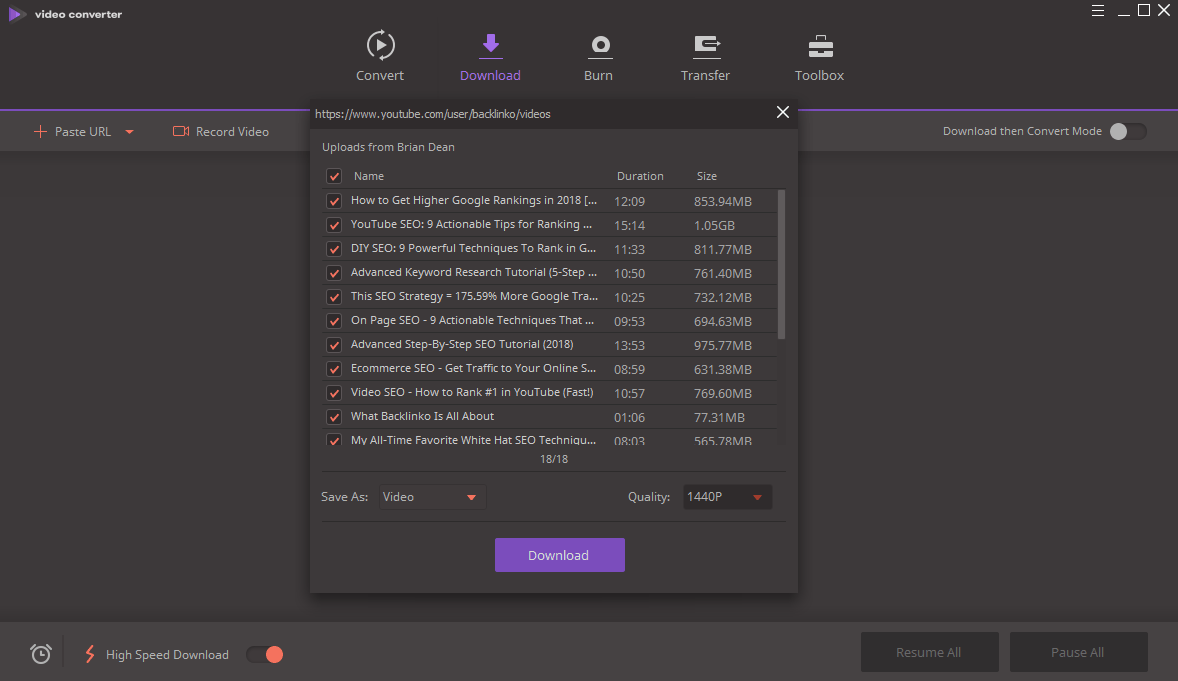Screen dimensions: 1178x681
Task: Toggle the select-all checkbox beside Name
Action: pyautogui.click(x=334, y=176)
